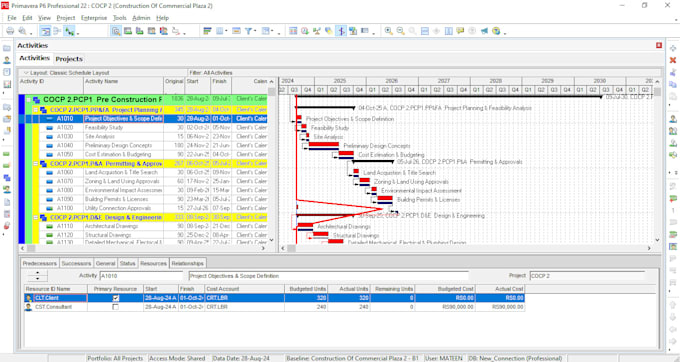Screen dimensions: 680x362
Task: Uncheck Primary Resource for CLT.Client
Action: click(x=115, y=298)
